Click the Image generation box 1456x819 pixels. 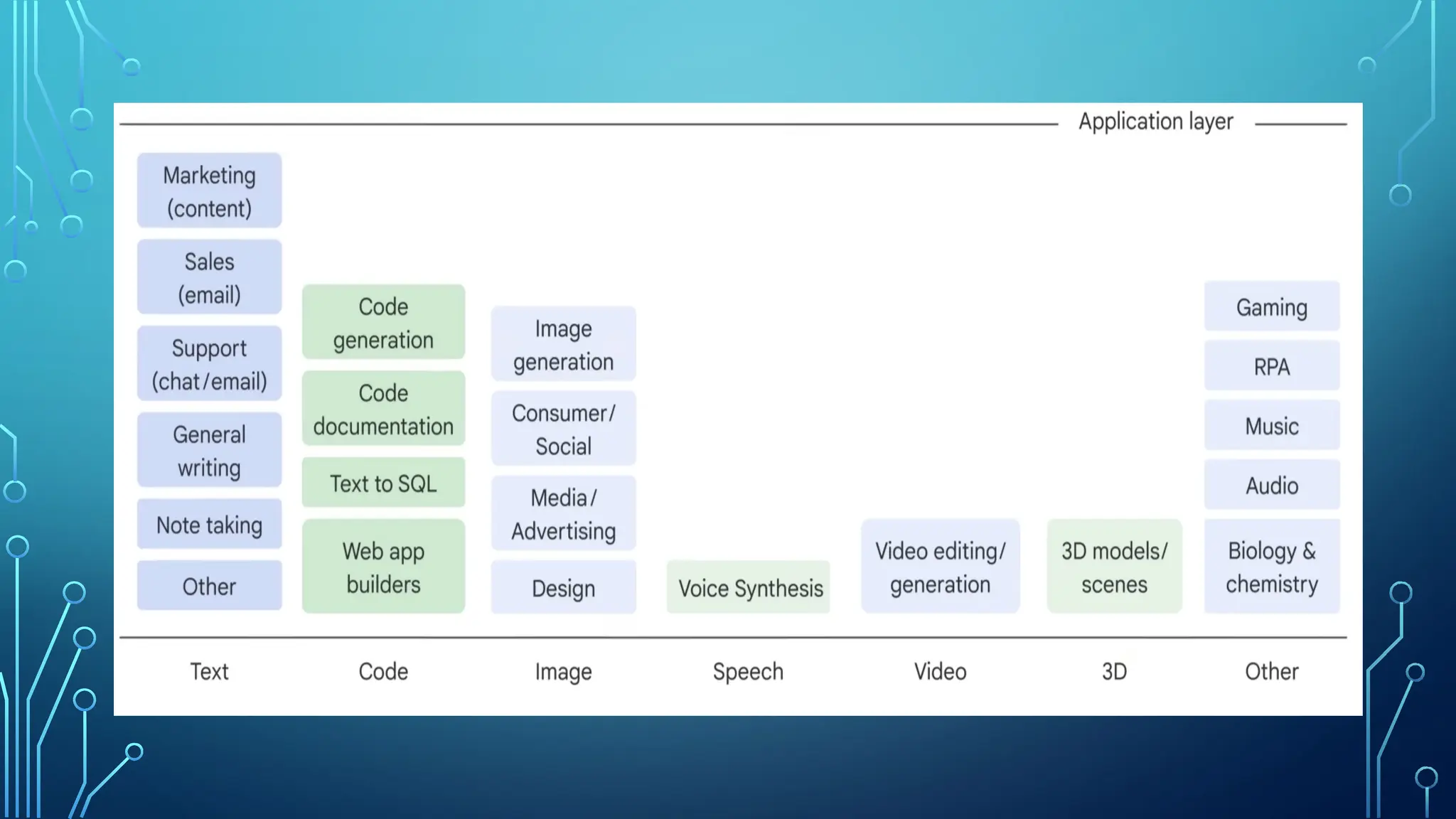click(563, 344)
